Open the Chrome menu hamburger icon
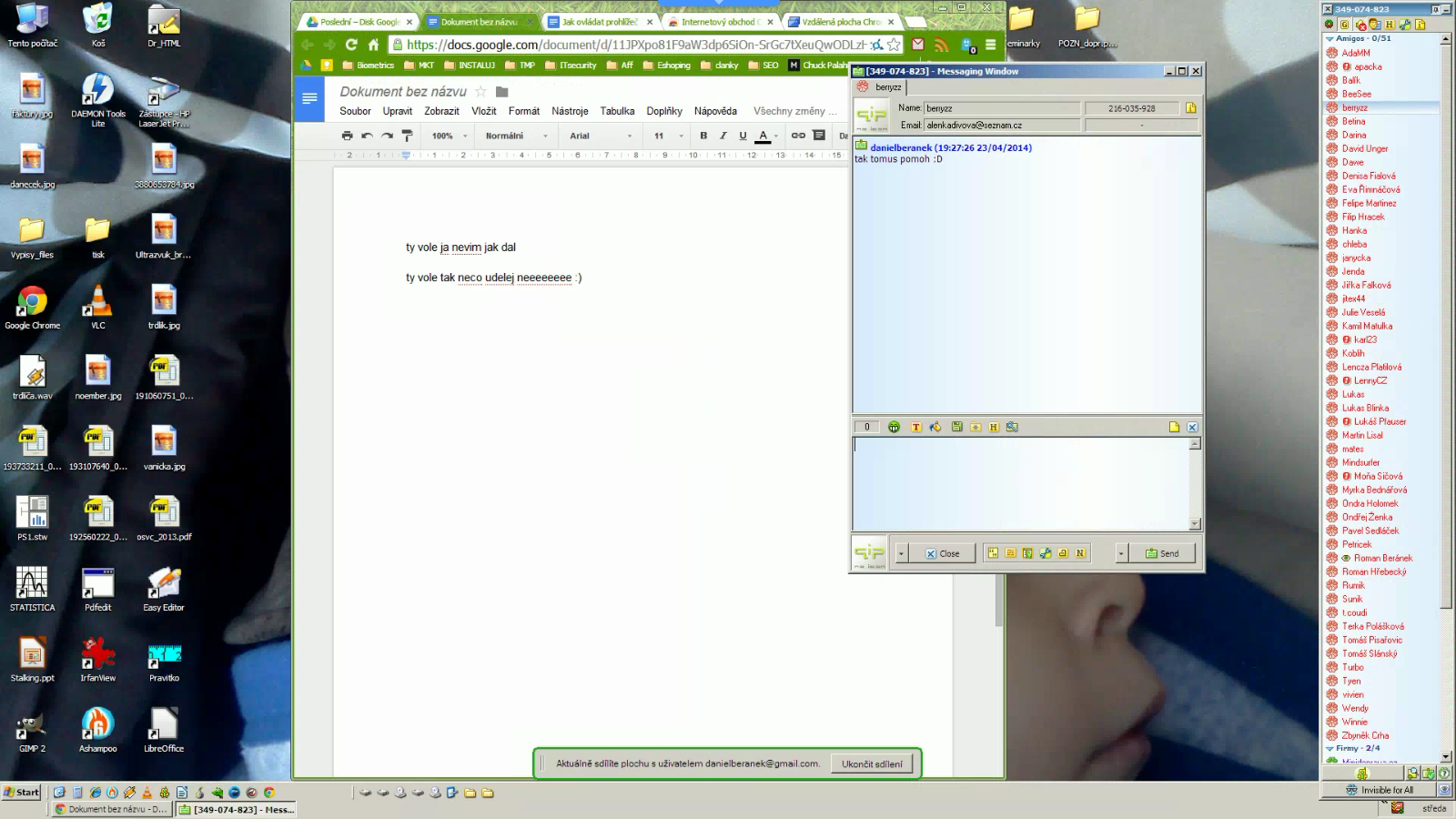 pyautogui.click(x=991, y=45)
